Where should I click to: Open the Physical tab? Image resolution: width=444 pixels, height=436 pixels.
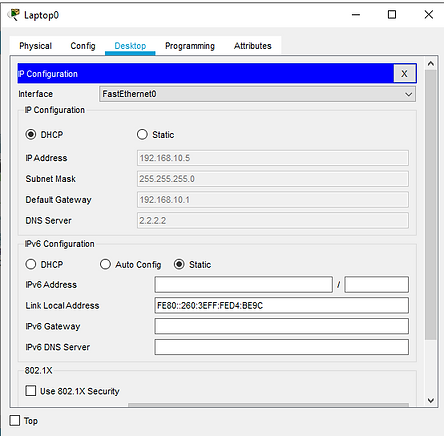click(x=35, y=46)
